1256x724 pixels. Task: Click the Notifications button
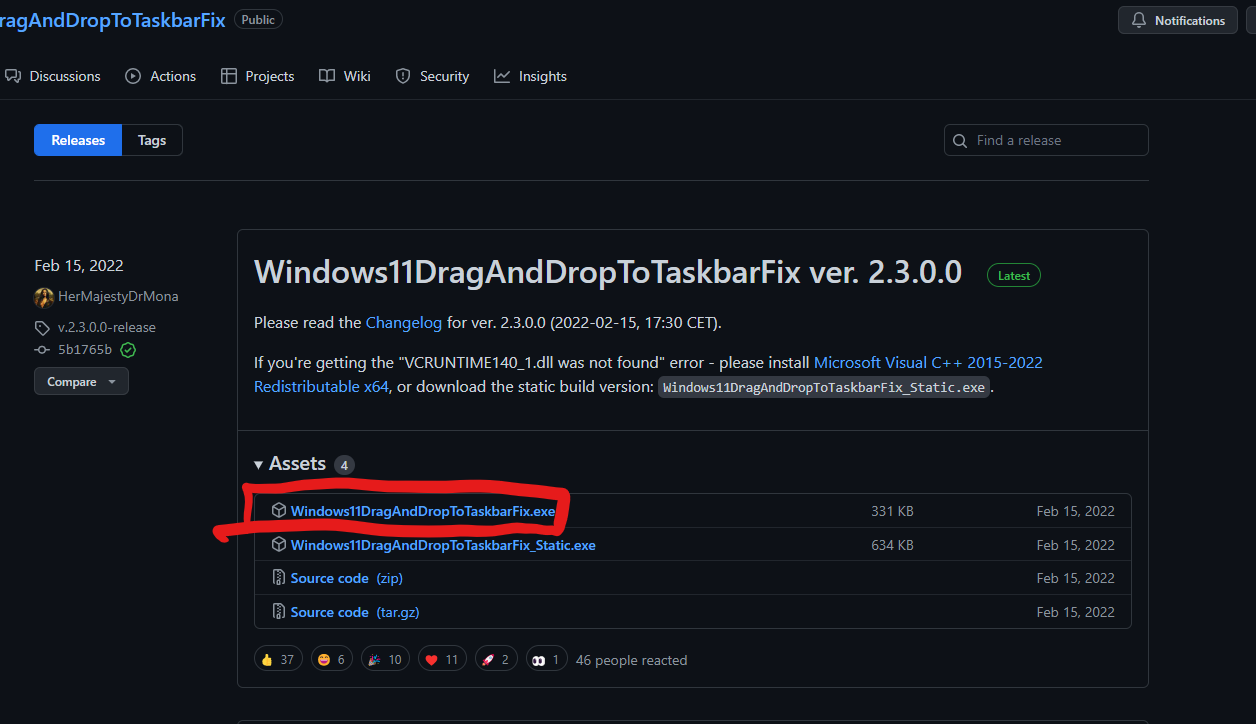point(1178,20)
